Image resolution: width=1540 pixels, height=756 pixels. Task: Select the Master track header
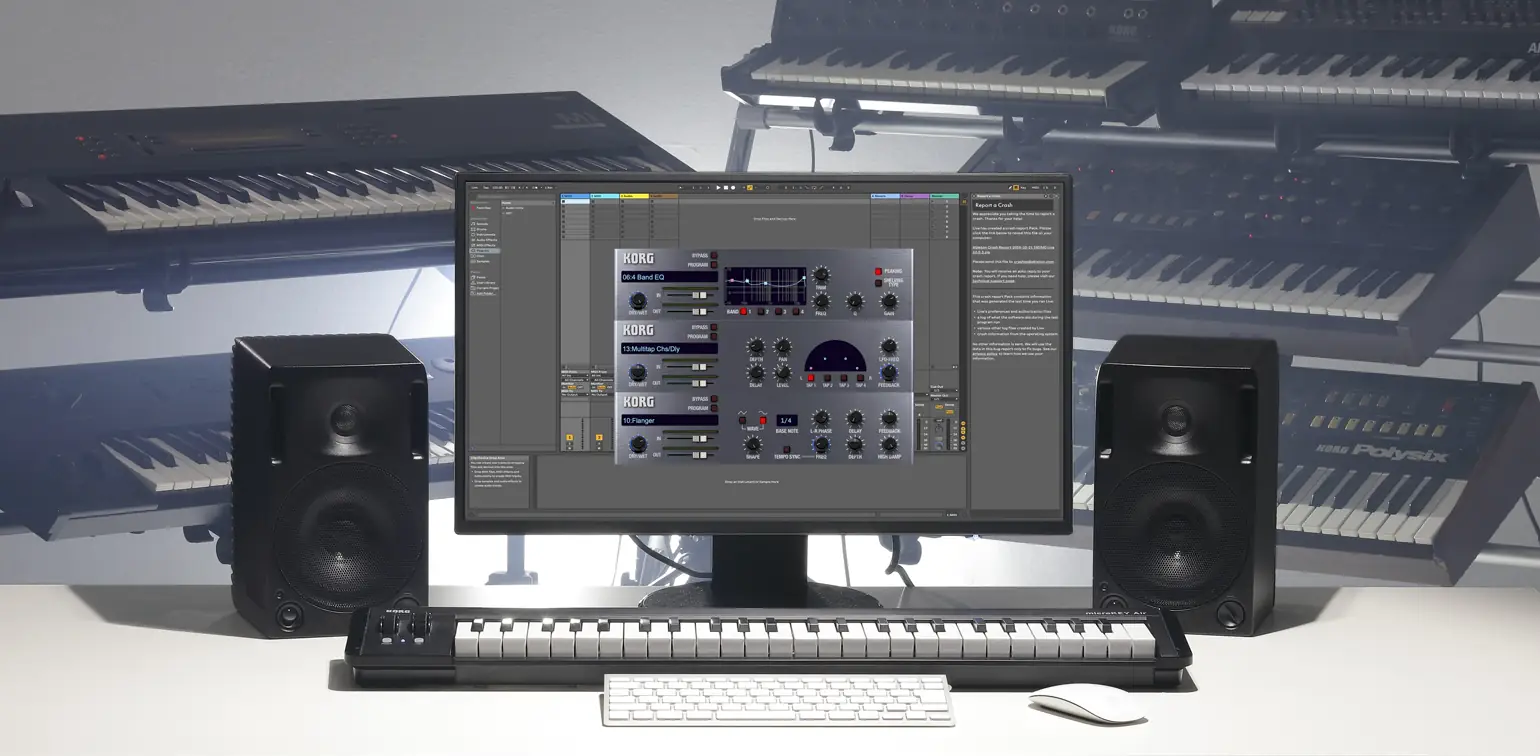point(945,196)
